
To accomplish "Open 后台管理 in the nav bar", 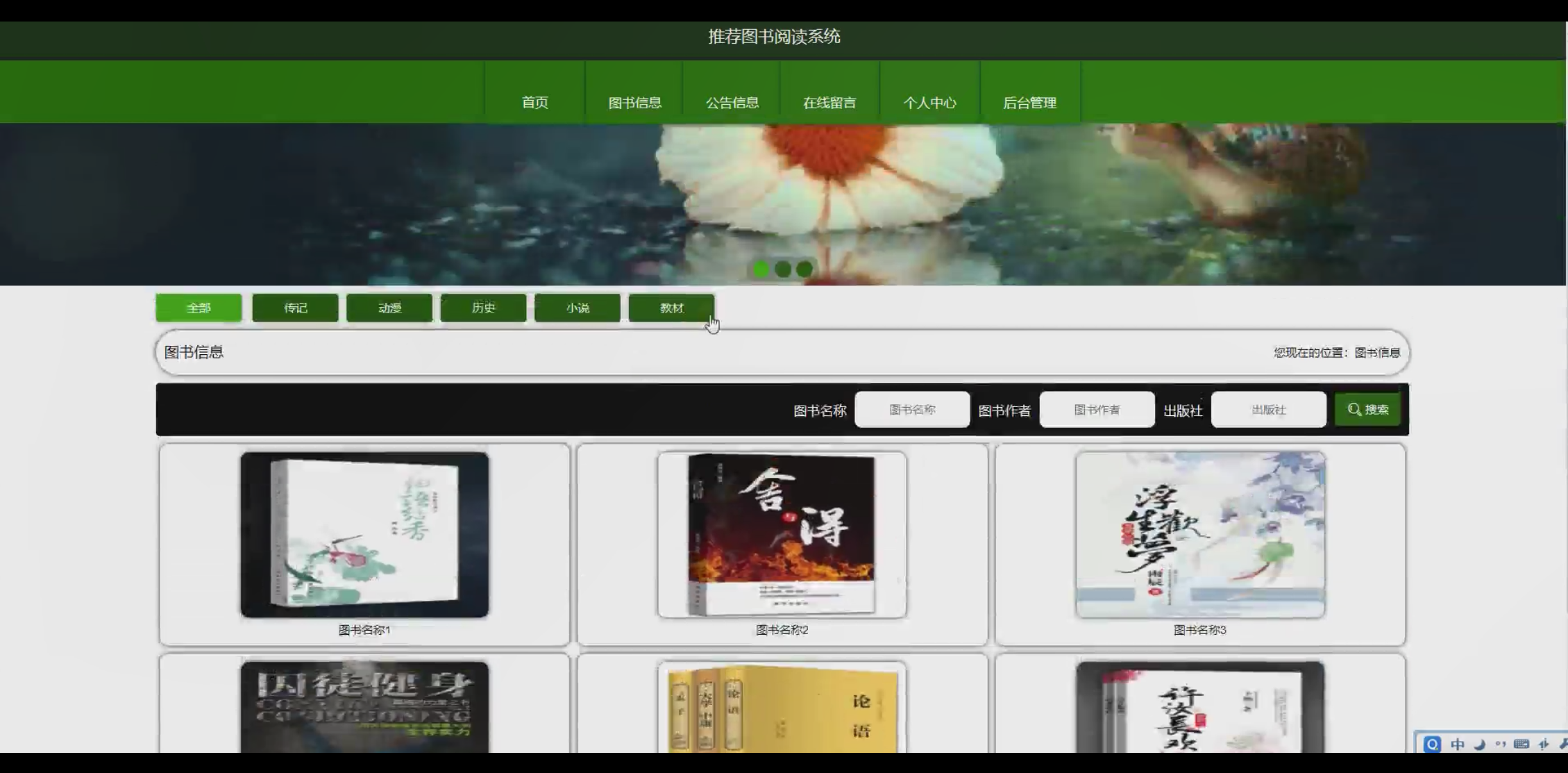I will click(x=1029, y=102).
